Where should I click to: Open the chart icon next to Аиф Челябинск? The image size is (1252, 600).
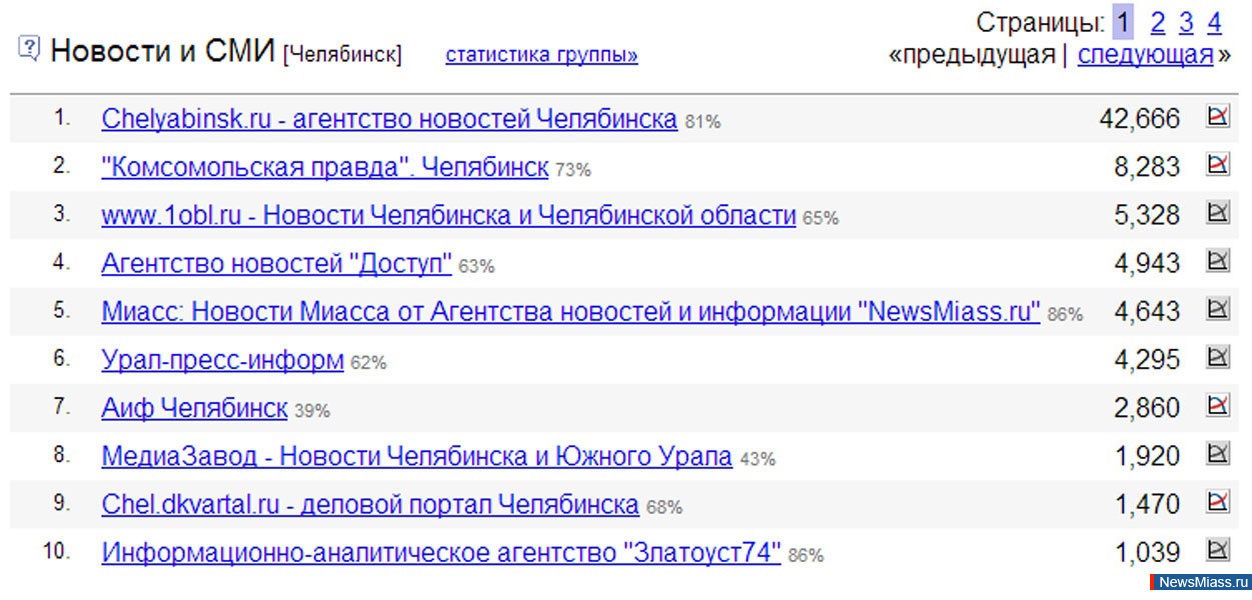click(1217, 406)
